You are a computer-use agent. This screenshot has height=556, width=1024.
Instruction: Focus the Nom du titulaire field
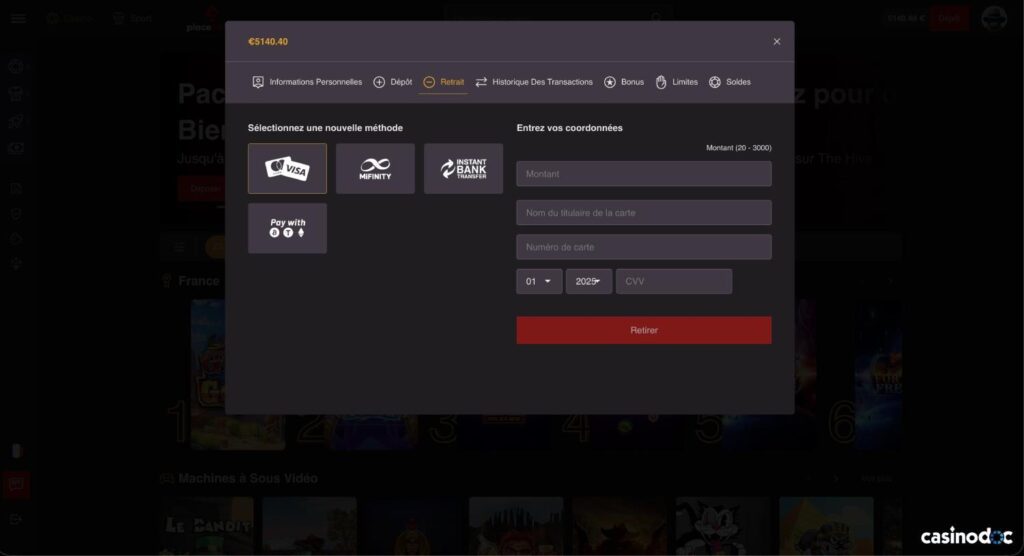coord(644,213)
